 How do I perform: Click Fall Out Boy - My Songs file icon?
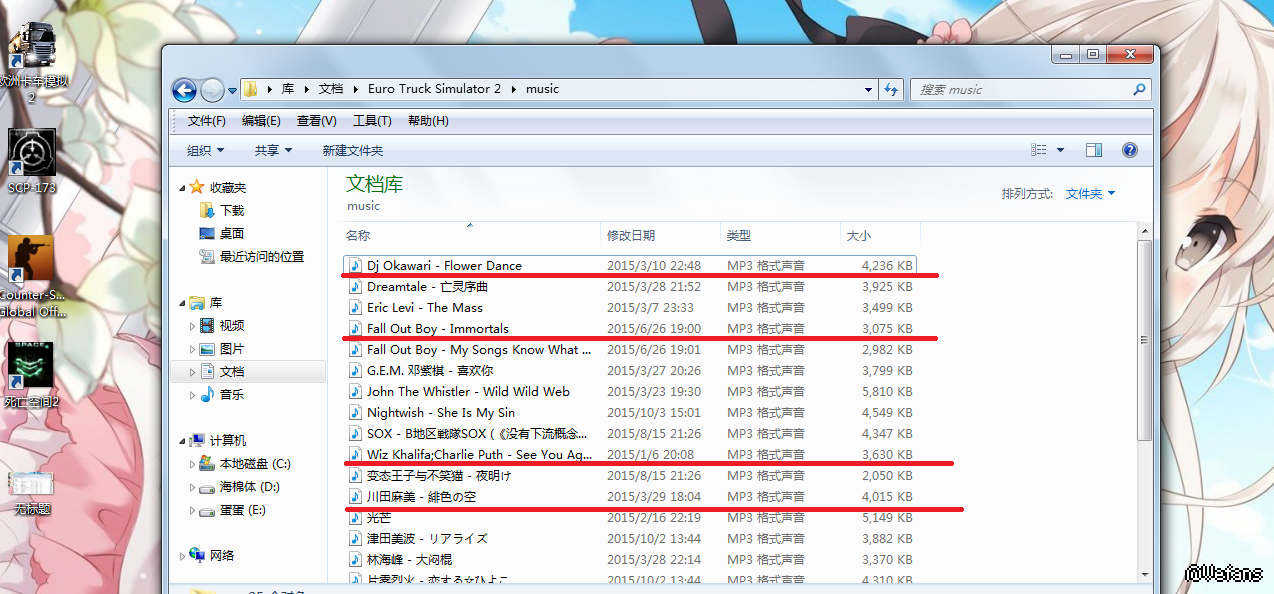[x=356, y=349]
